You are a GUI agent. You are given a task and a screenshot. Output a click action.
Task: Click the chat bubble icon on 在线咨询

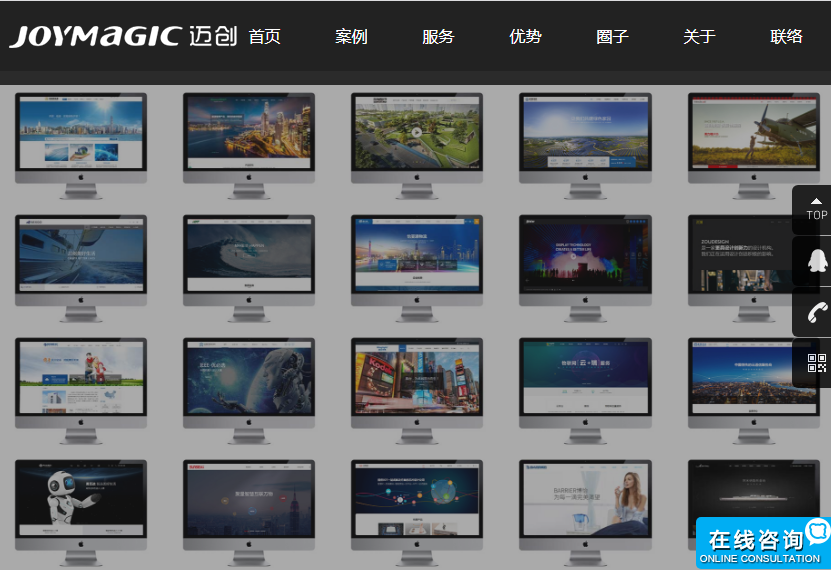click(817, 531)
